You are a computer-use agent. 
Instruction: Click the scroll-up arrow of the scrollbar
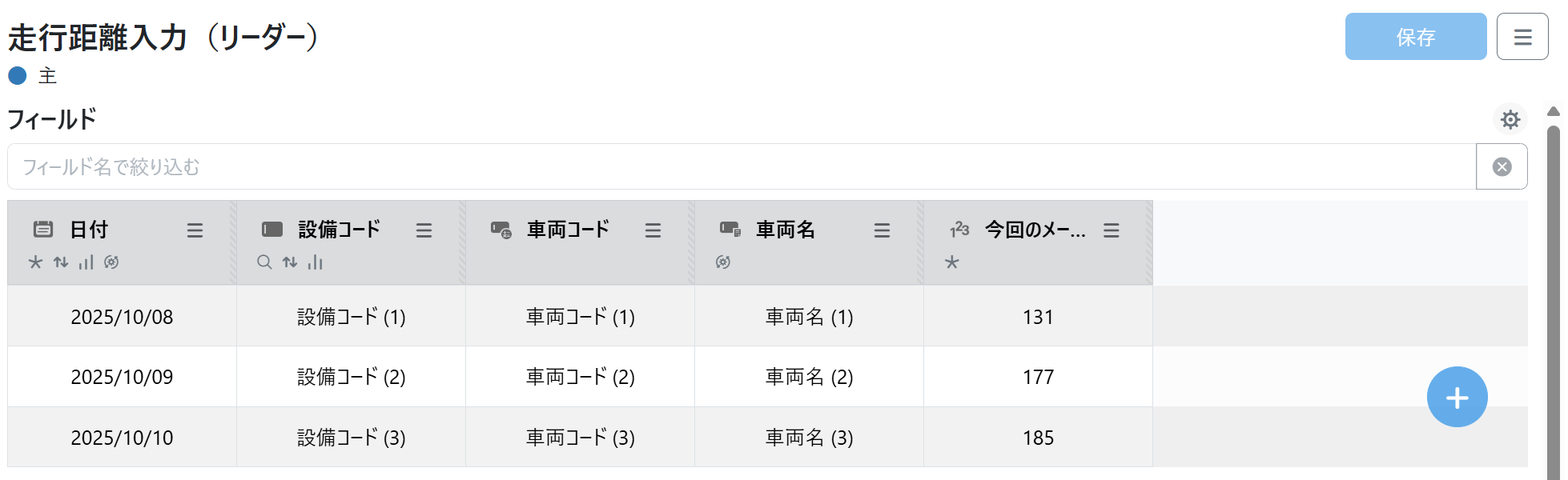point(1554,111)
